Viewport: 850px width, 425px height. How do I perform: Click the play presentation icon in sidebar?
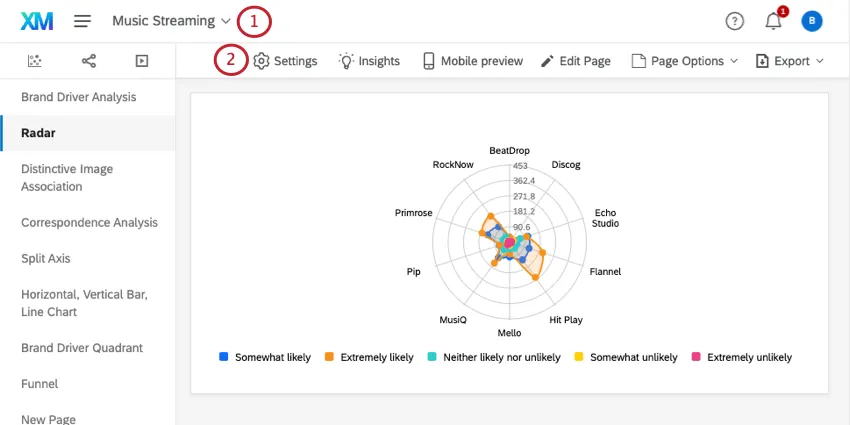click(142, 61)
